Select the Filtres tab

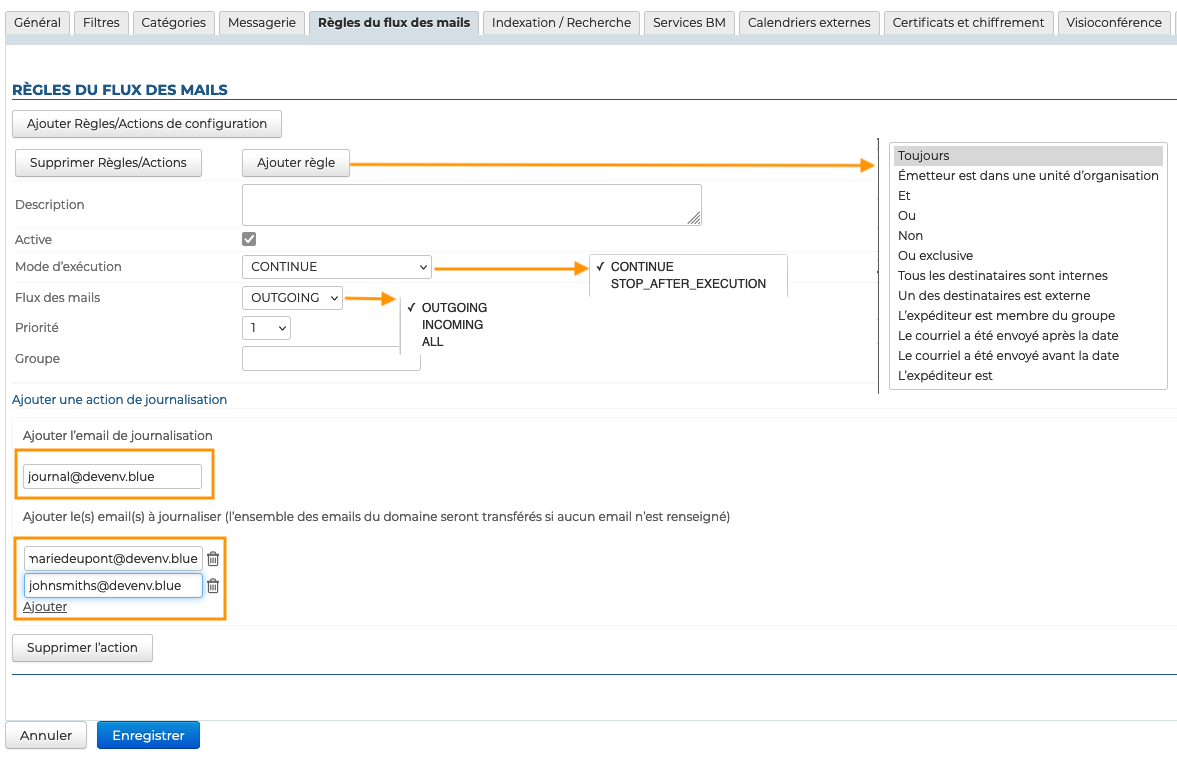(101, 22)
